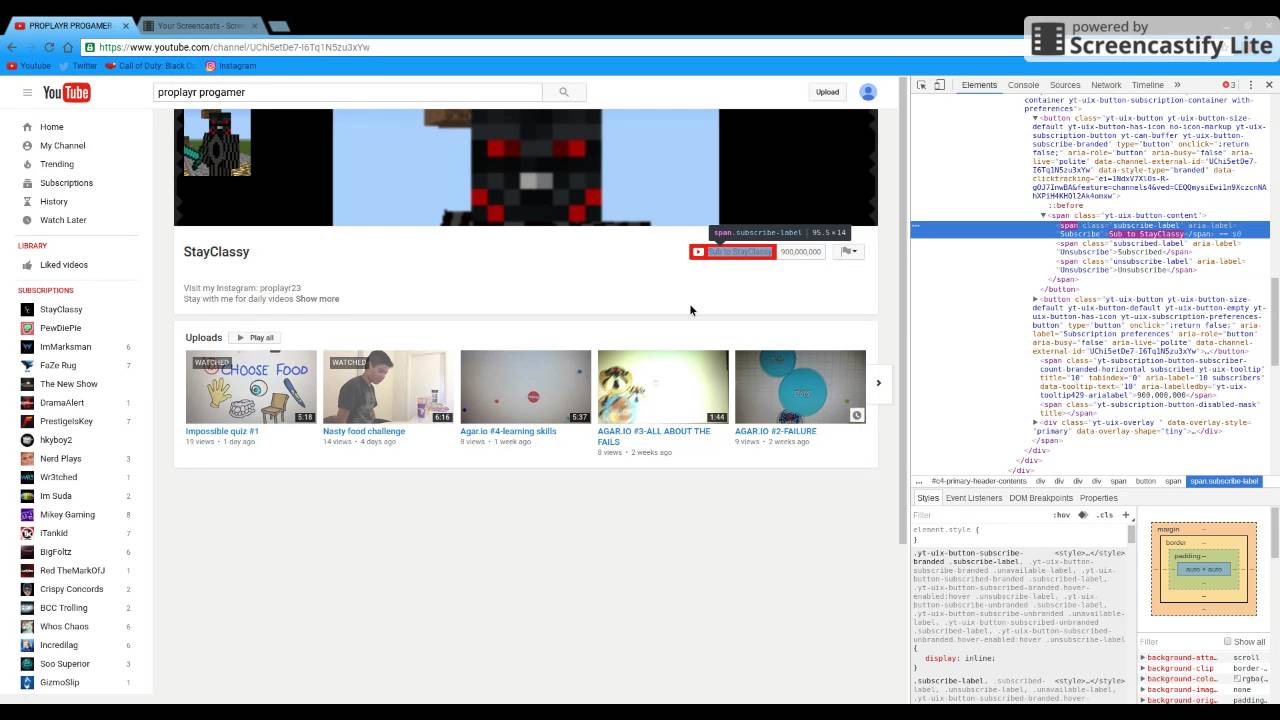Click the browser forward arrow
1280x720 pixels.
pos(30,47)
